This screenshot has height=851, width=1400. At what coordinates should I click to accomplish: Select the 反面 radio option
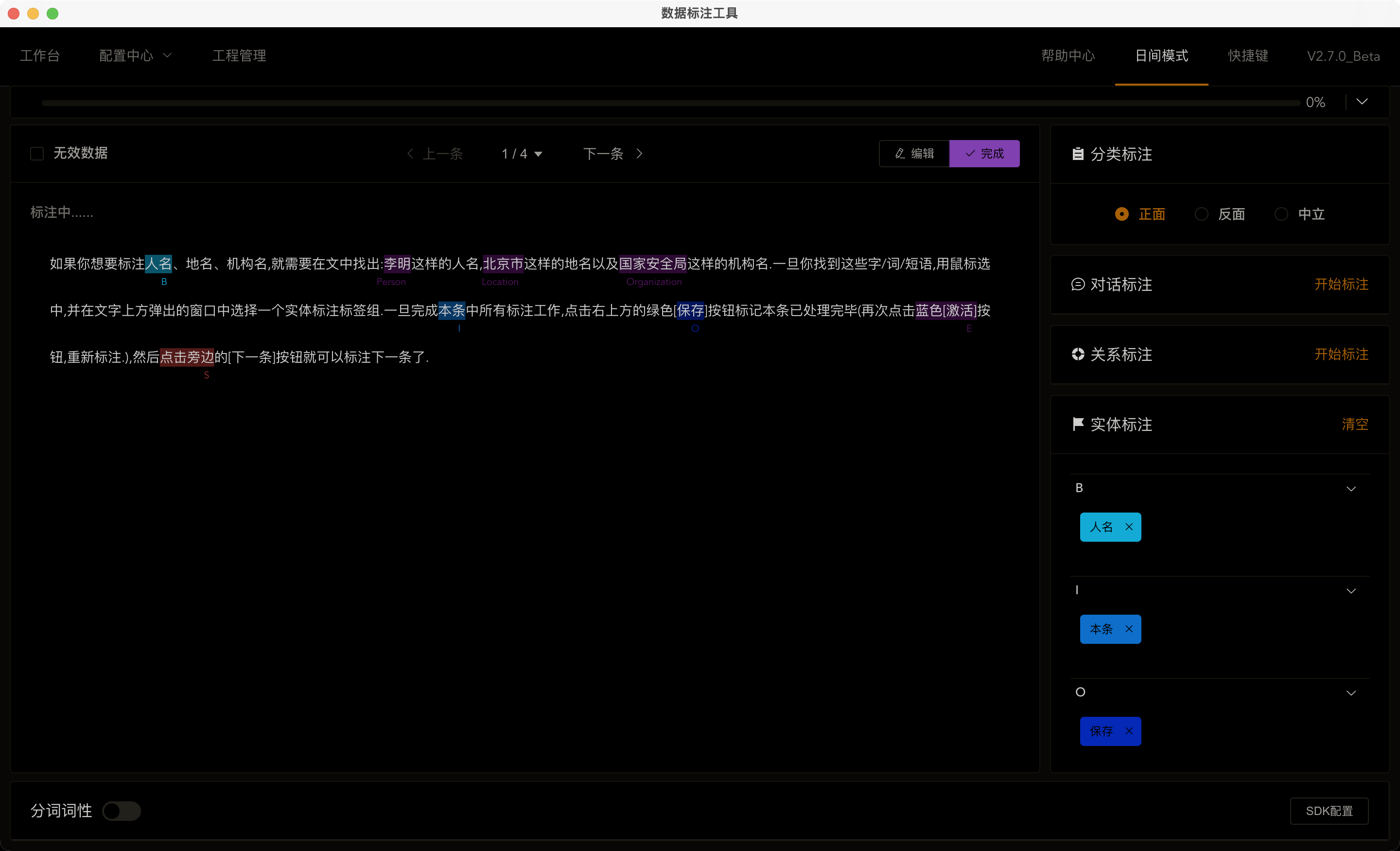click(1201, 214)
